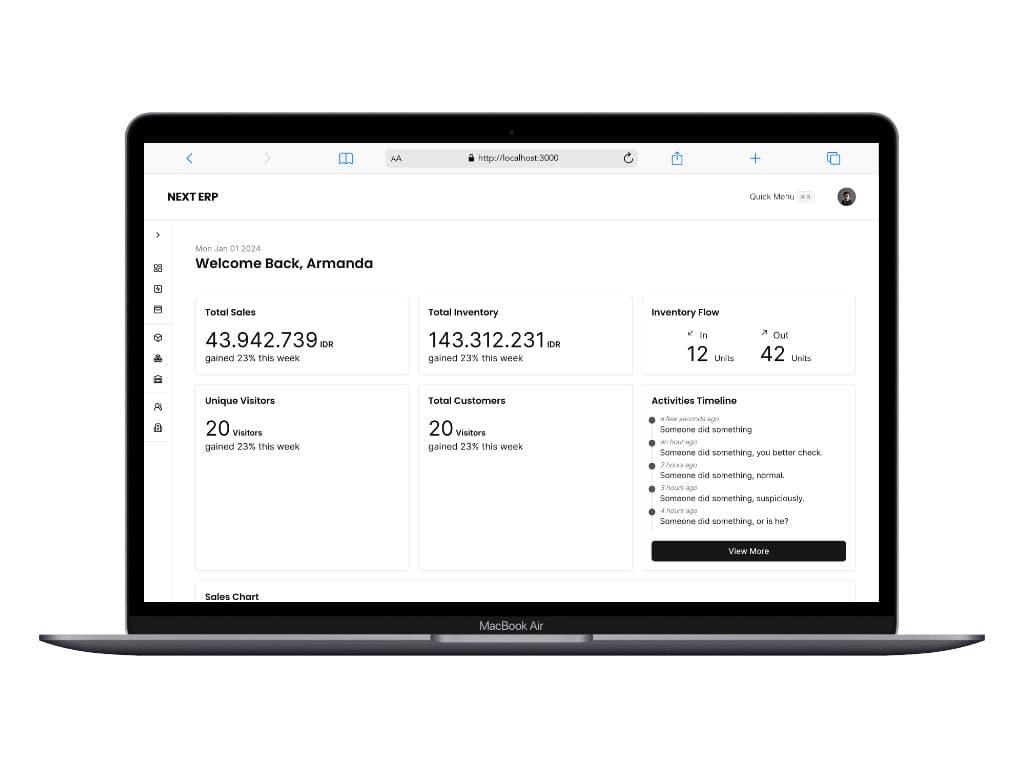Click the NEXT ERP brand label
This screenshot has height=768, width=1024.
pyautogui.click(x=192, y=196)
